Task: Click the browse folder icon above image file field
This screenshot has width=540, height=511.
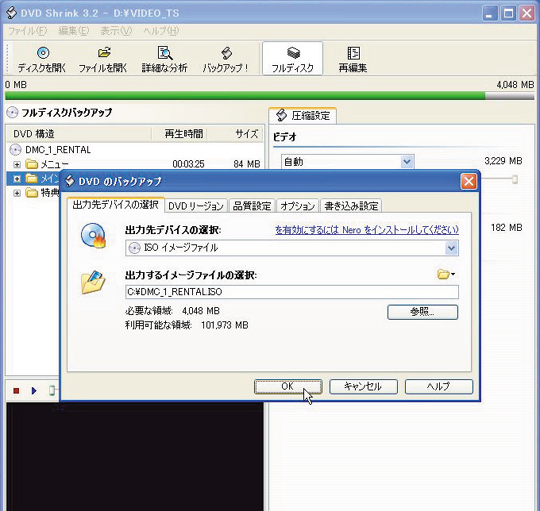Action: [446, 274]
